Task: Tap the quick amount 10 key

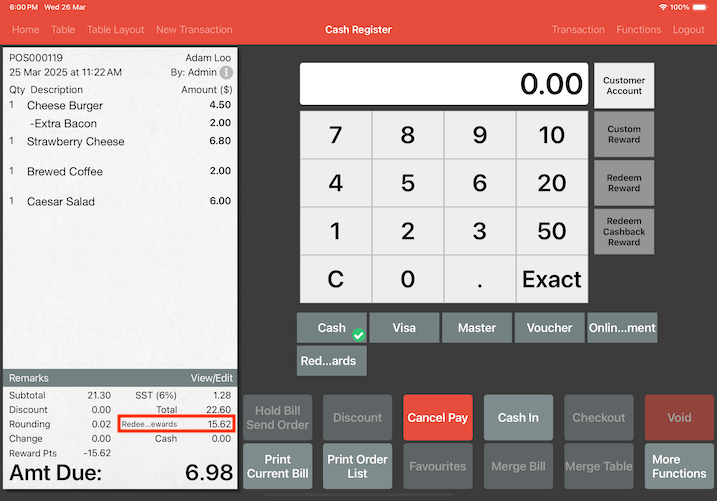Action: coord(552,135)
